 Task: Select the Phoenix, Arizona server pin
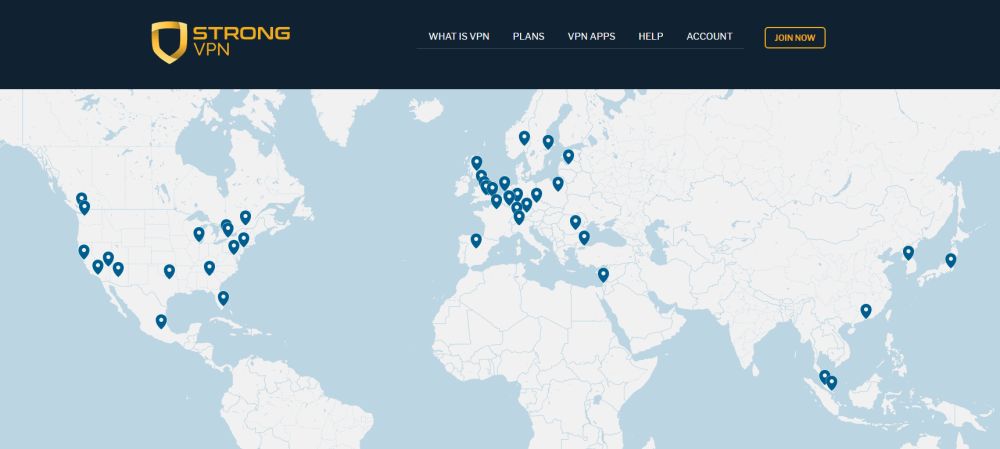[118, 269]
